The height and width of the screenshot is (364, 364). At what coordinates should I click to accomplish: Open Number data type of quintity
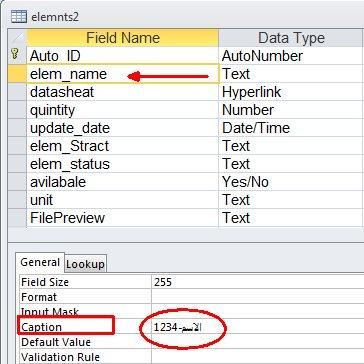[291, 110]
